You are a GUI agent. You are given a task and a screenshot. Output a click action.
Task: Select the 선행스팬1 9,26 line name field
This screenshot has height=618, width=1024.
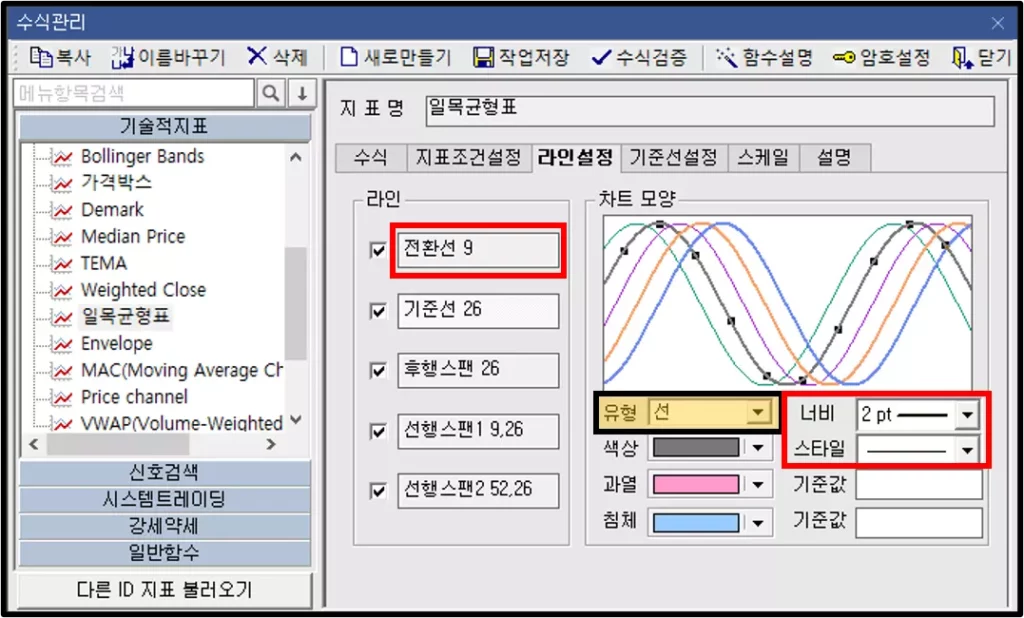pos(478,431)
